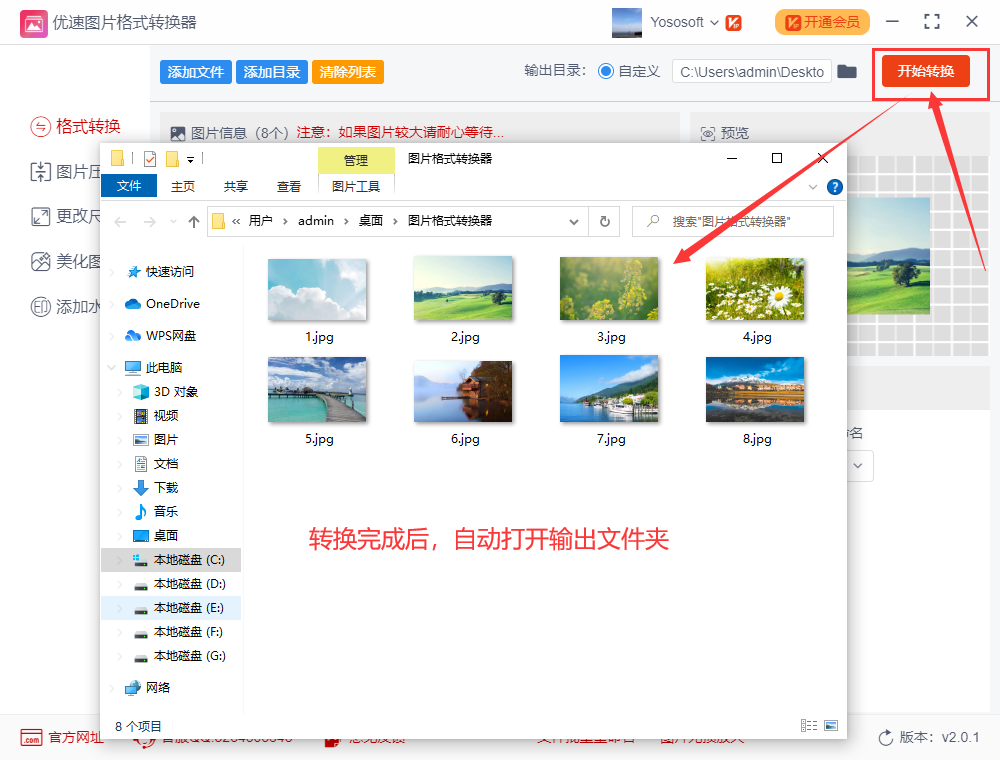Open the 4.jpg image thumbnail
This screenshot has height=760, width=1000.
pyautogui.click(x=755, y=289)
